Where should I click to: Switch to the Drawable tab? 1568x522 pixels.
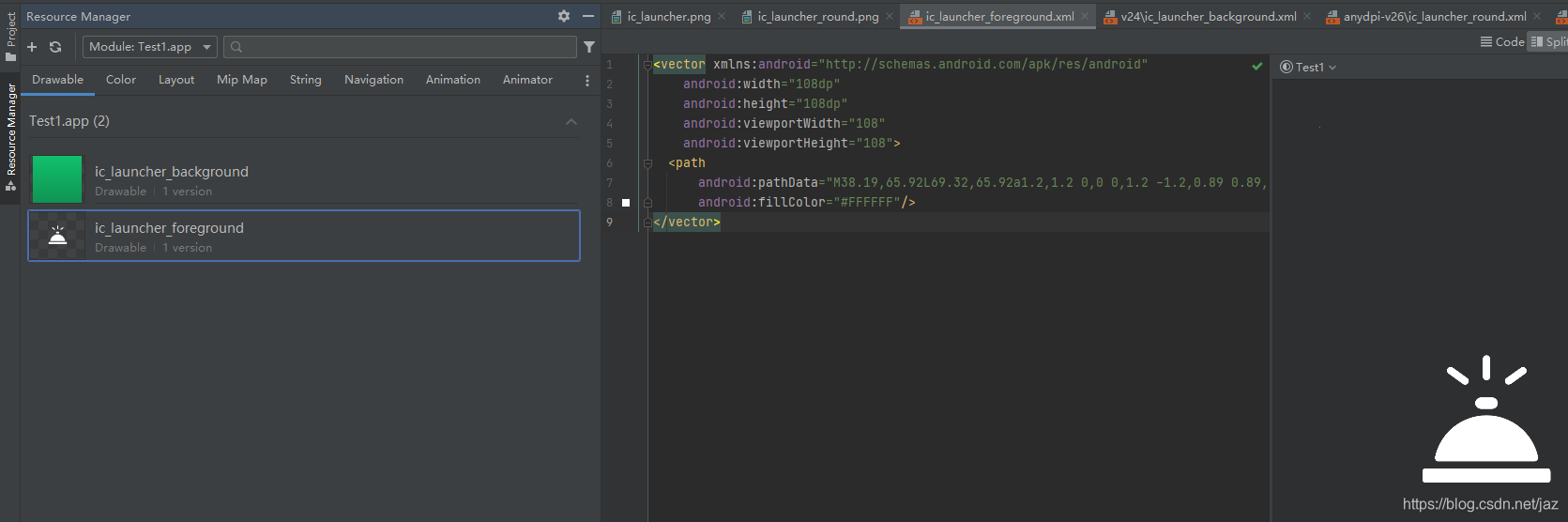point(57,80)
